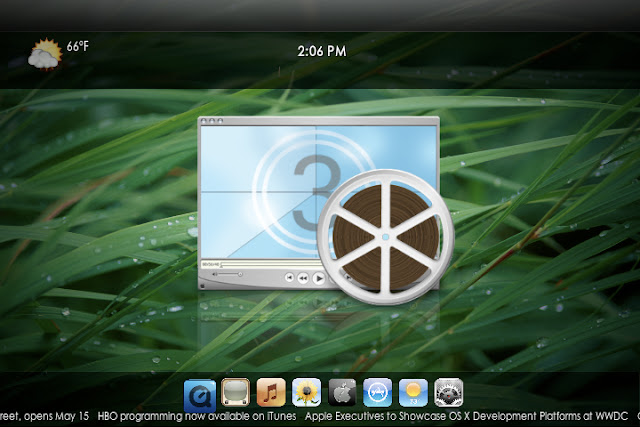Click the 2:06 PM clock display
The height and width of the screenshot is (427, 640).
pos(322,51)
